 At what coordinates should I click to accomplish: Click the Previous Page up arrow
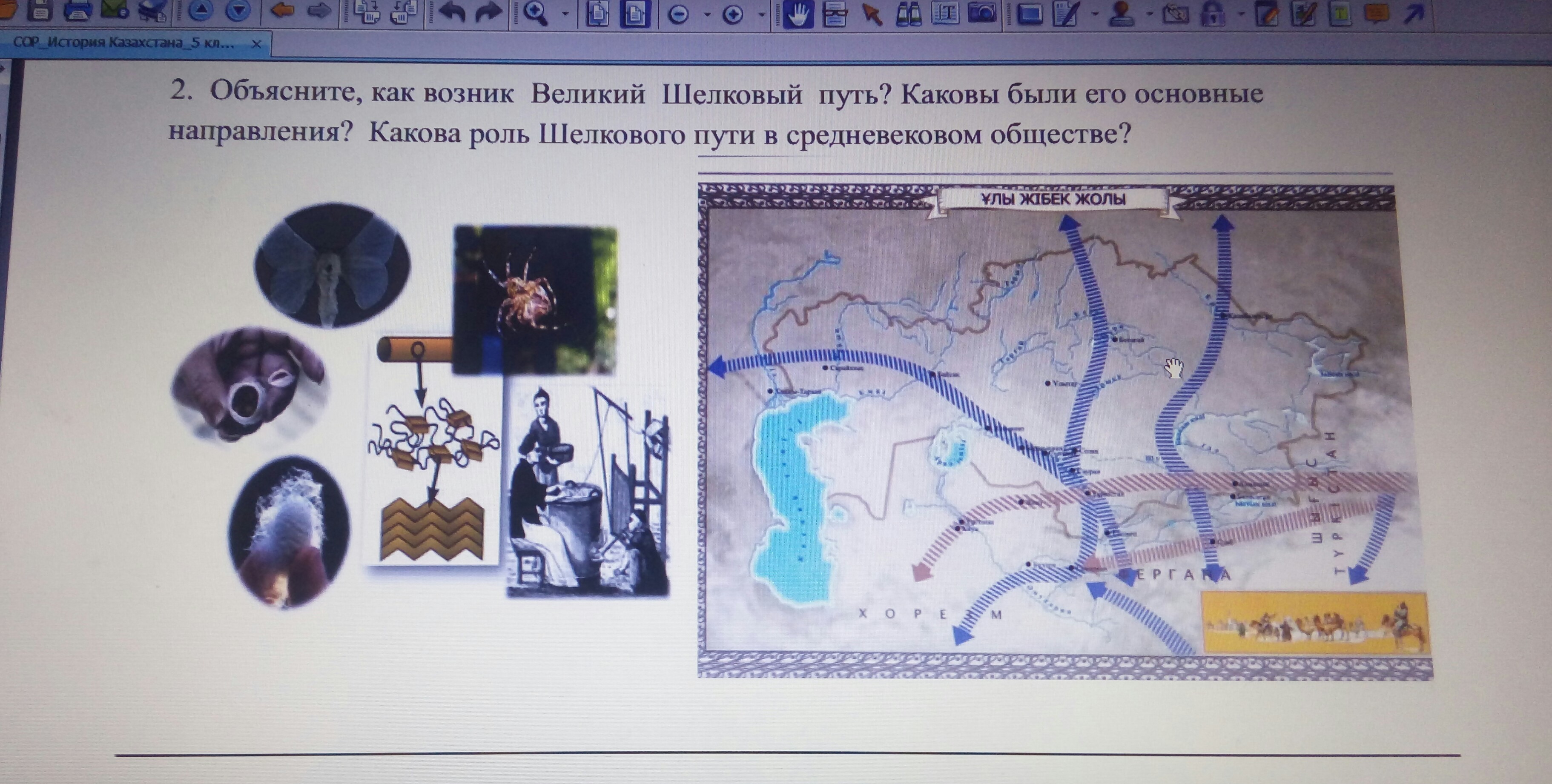201,11
